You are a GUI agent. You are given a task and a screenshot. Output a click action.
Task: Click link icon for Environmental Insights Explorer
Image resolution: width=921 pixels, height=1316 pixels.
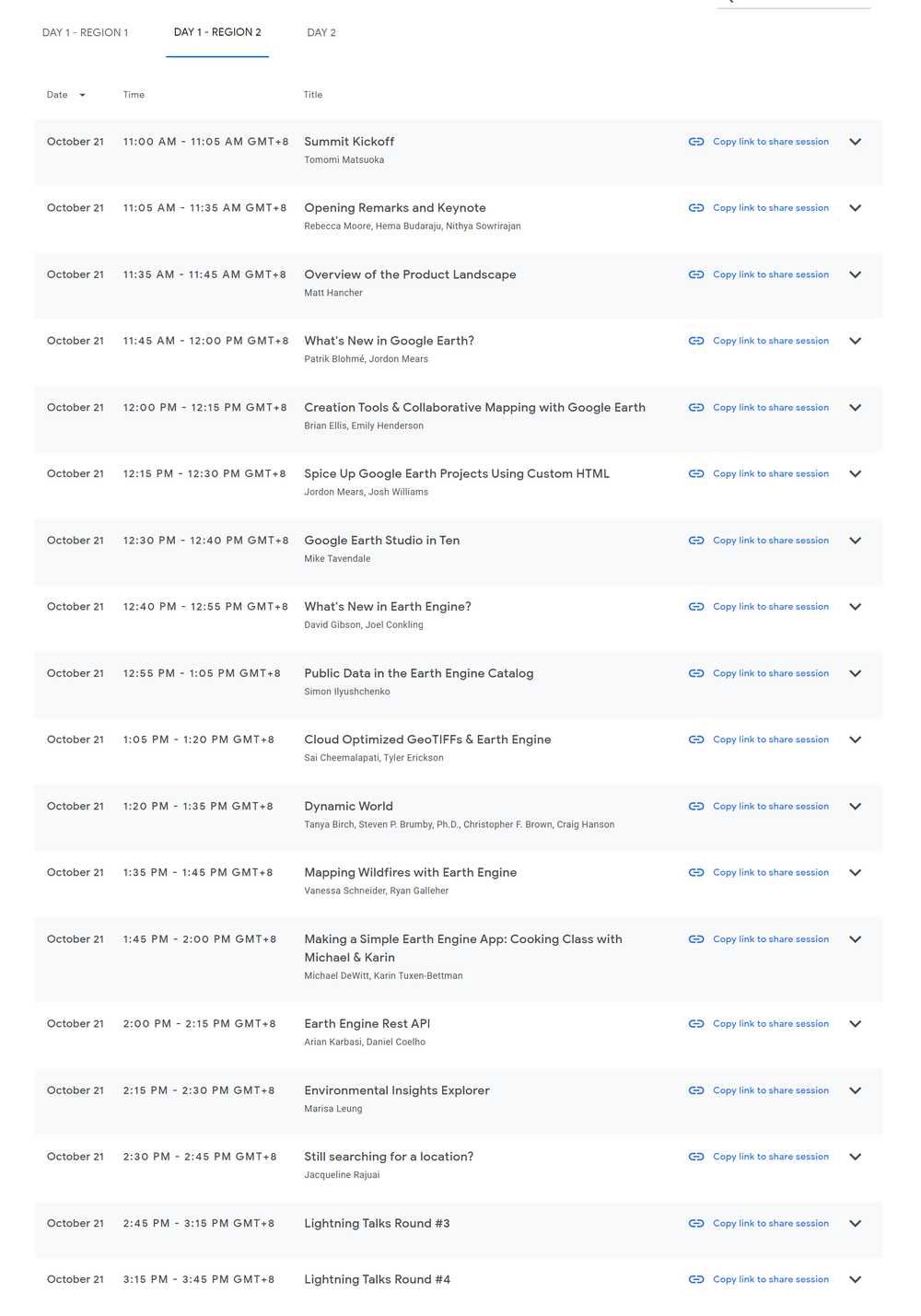(696, 1090)
